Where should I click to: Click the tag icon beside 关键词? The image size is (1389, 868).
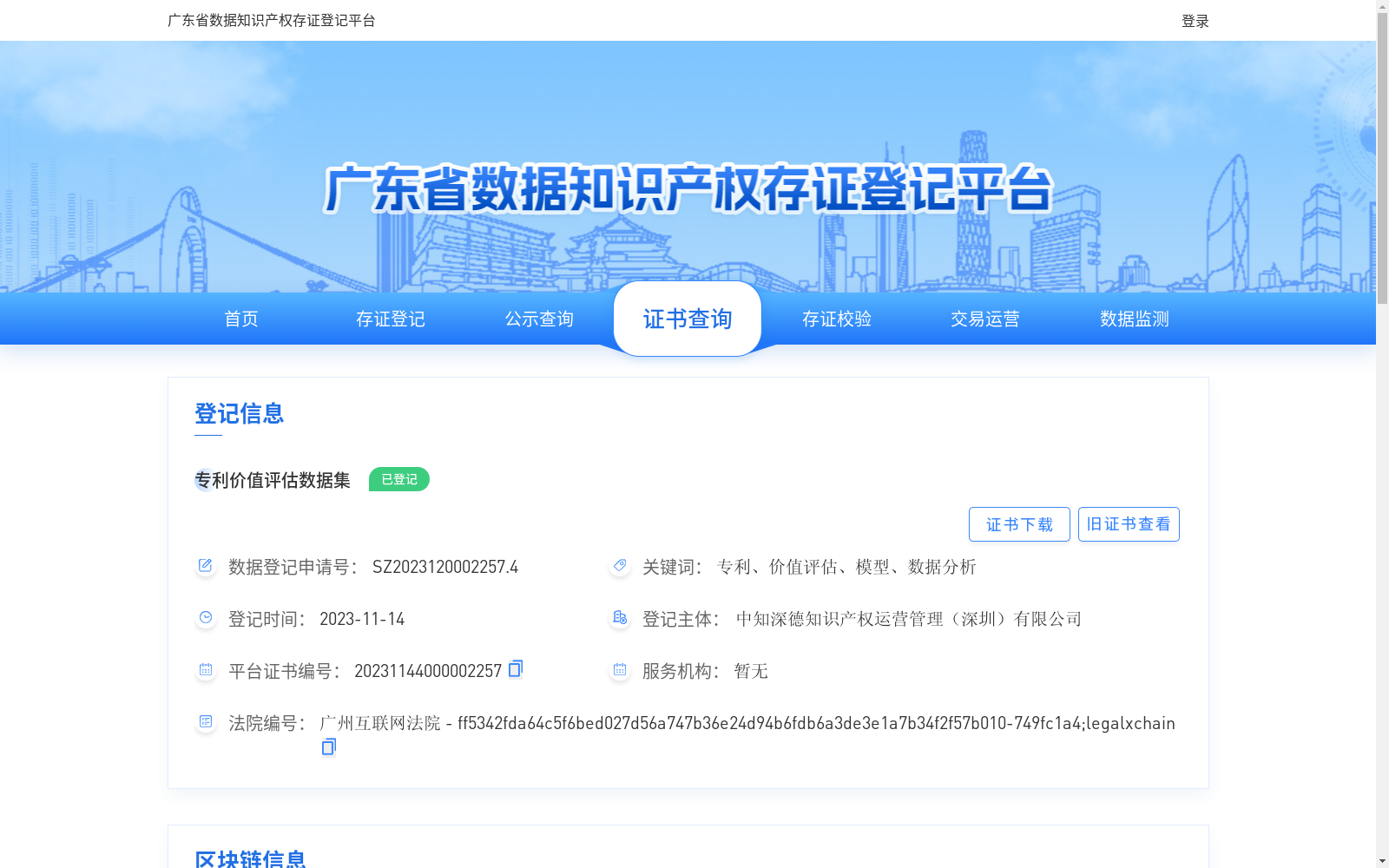tap(619, 566)
